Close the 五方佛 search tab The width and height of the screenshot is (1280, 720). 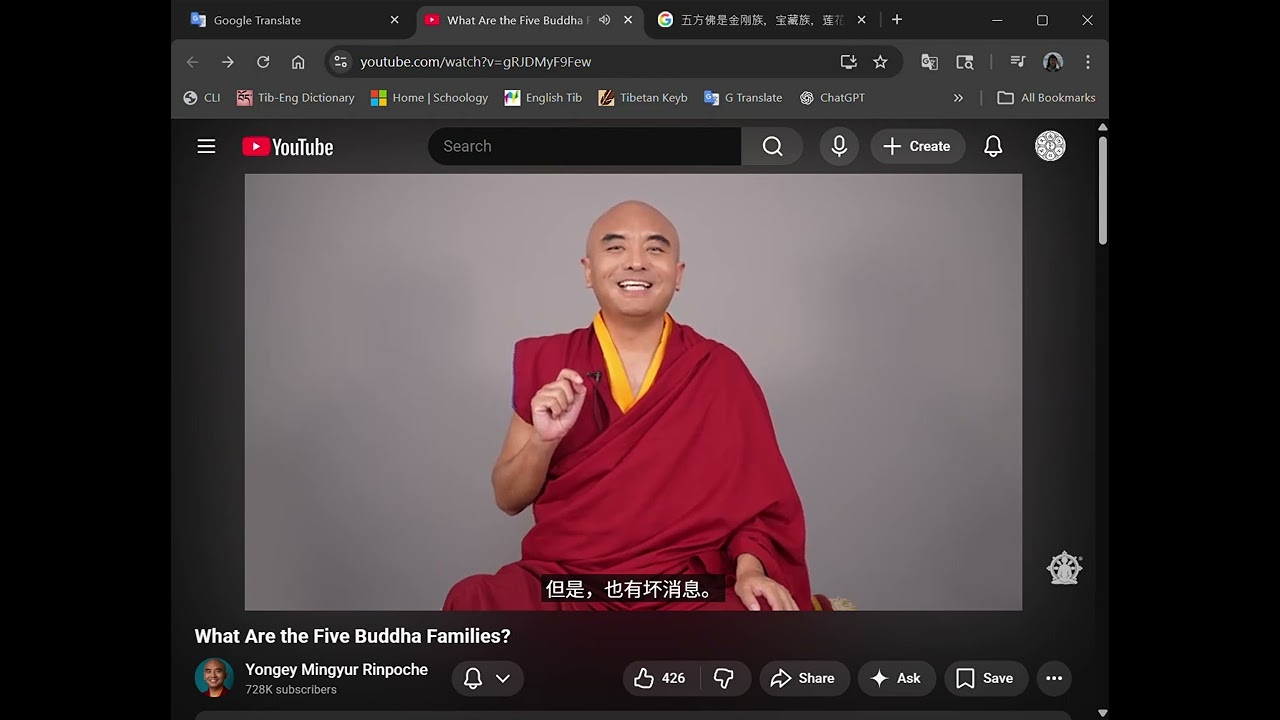(861, 20)
